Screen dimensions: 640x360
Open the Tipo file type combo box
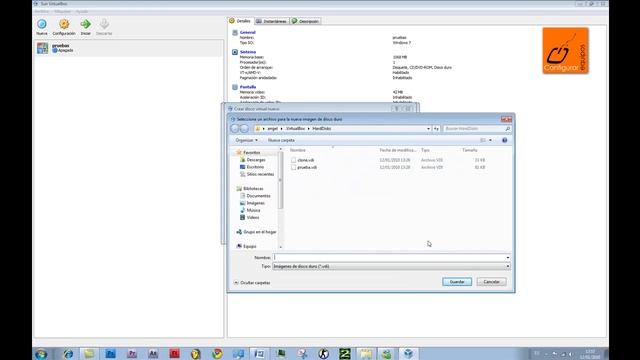point(391,266)
